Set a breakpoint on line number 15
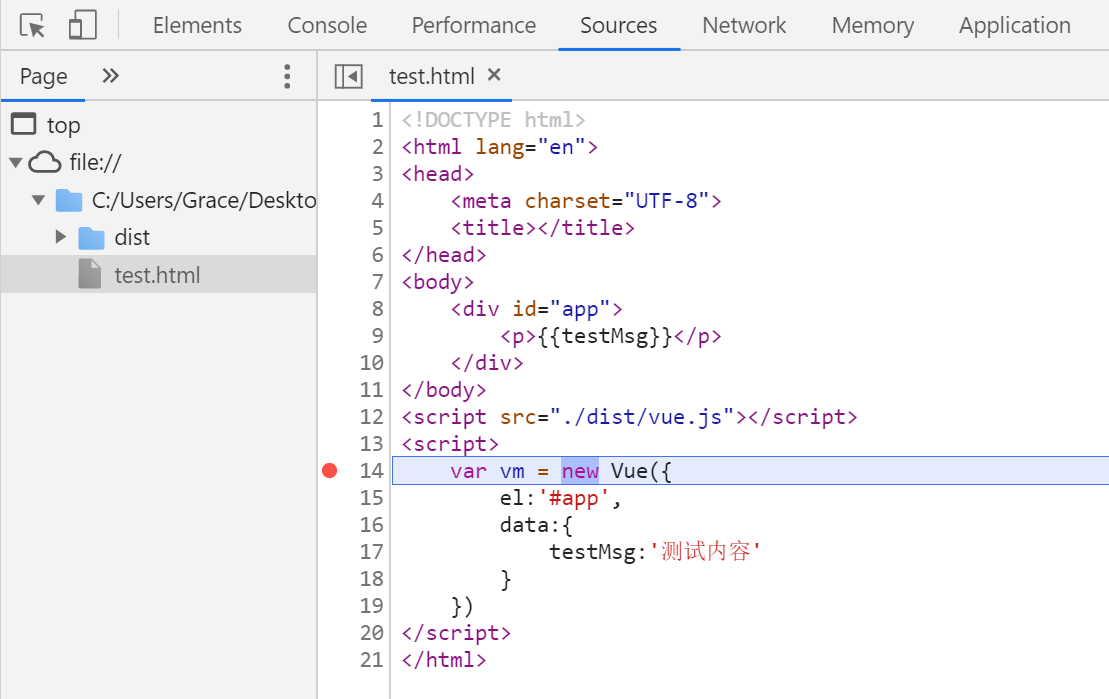1109x699 pixels. coord(371,498)
